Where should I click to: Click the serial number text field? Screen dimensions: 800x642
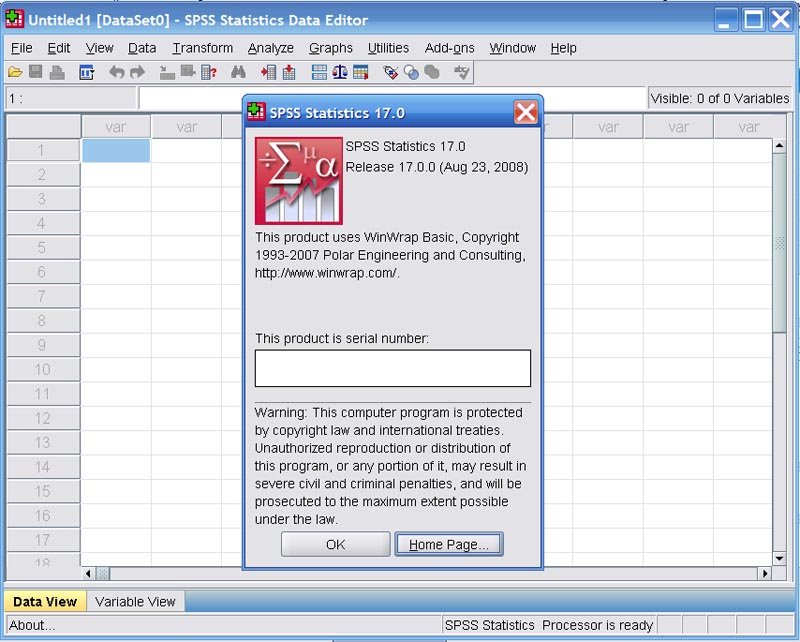pos(392,368)
